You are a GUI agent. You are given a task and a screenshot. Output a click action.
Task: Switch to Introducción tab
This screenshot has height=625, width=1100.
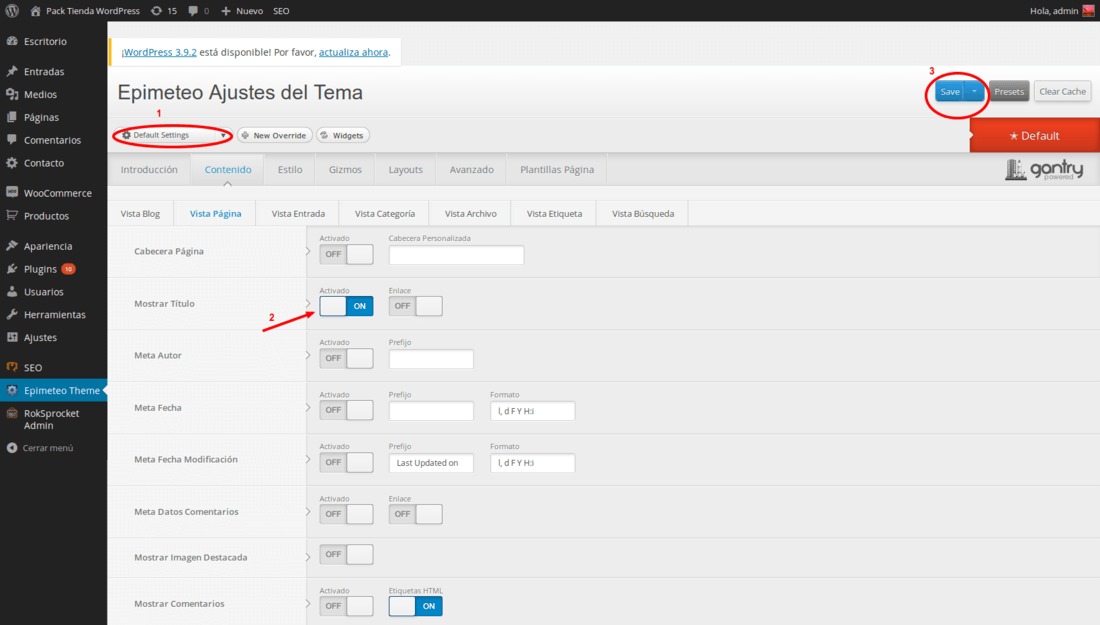point(149,170)
